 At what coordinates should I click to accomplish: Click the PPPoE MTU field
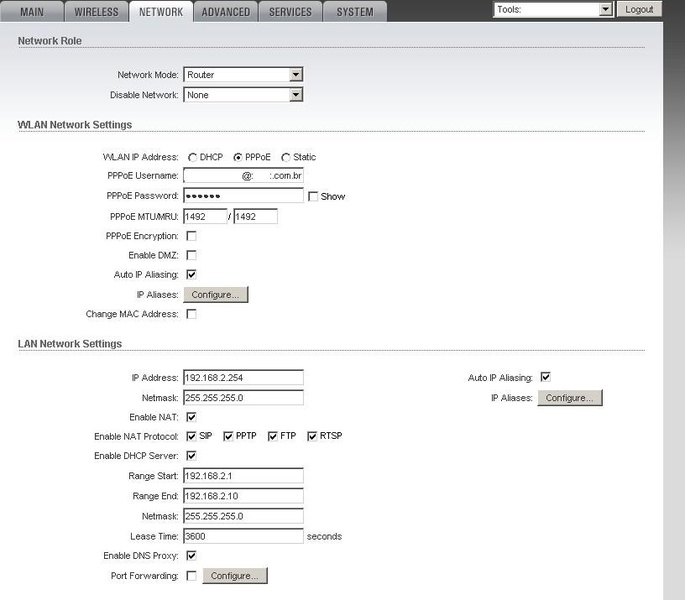(x=205, y=217)
